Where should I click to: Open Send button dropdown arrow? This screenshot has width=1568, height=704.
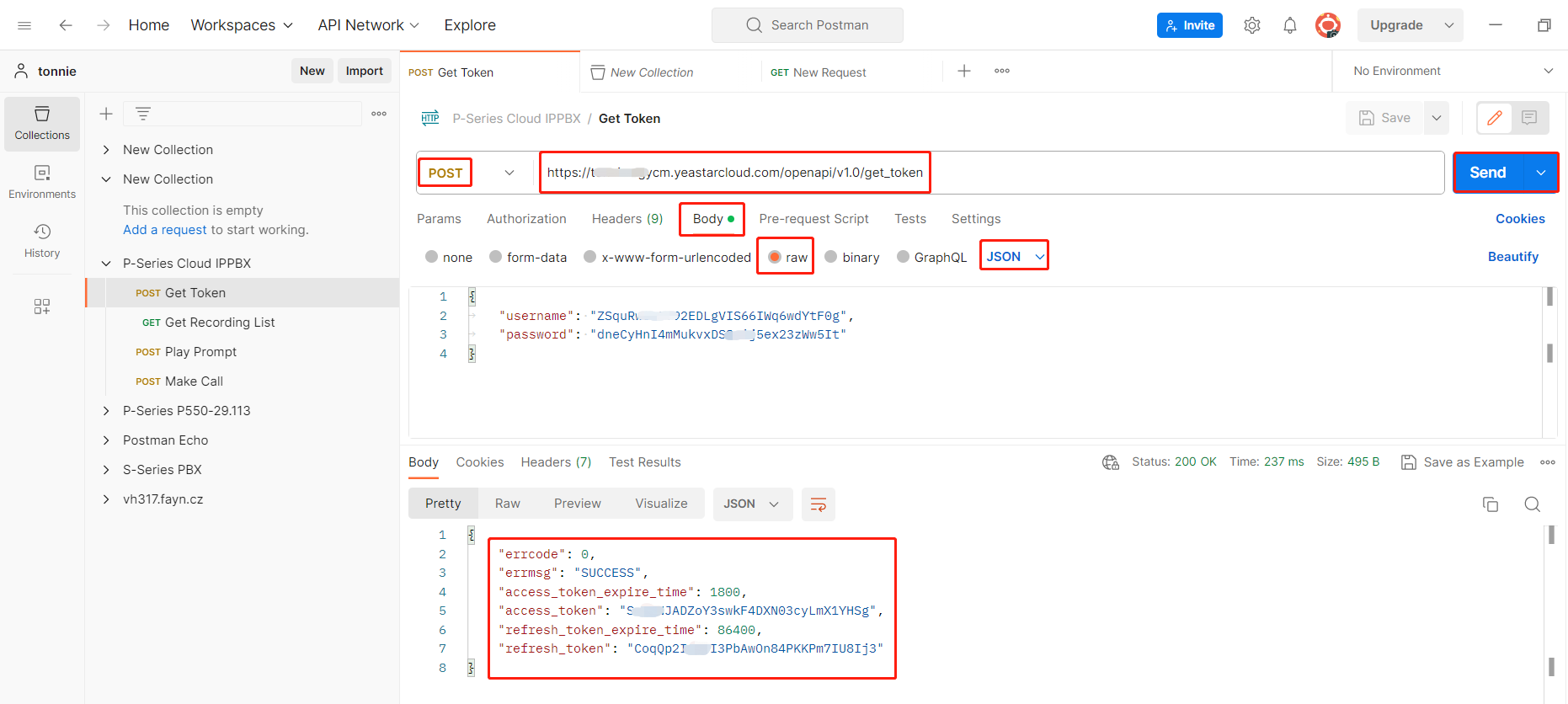(1541, 173)
